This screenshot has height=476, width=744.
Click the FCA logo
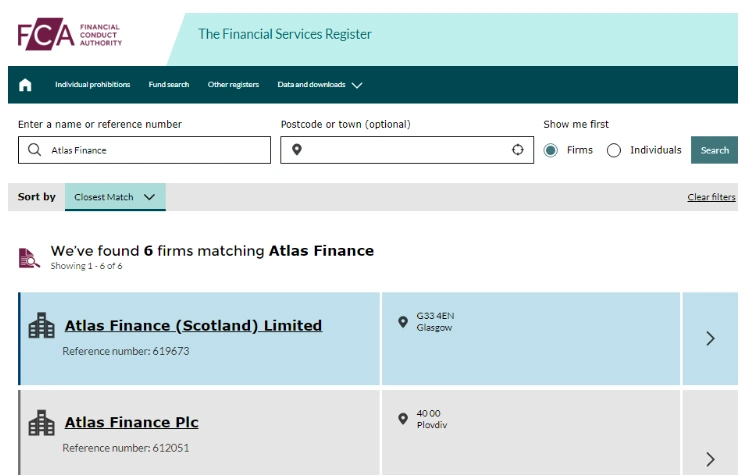point(70,34)
